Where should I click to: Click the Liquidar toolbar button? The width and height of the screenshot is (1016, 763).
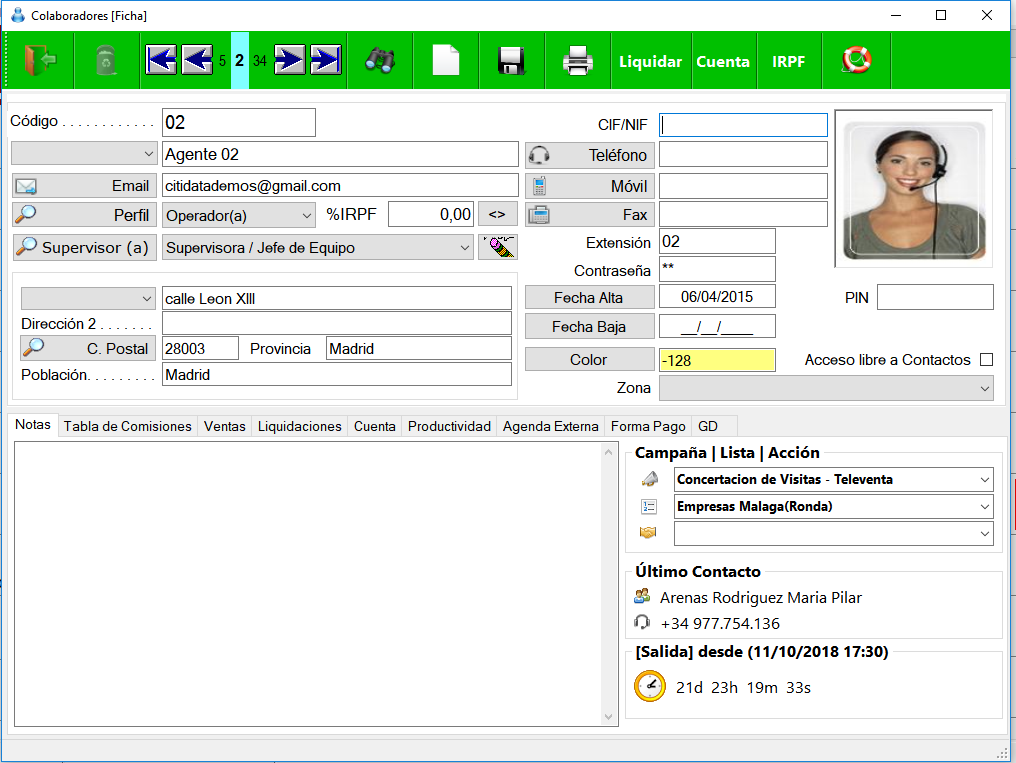(651, 62)
